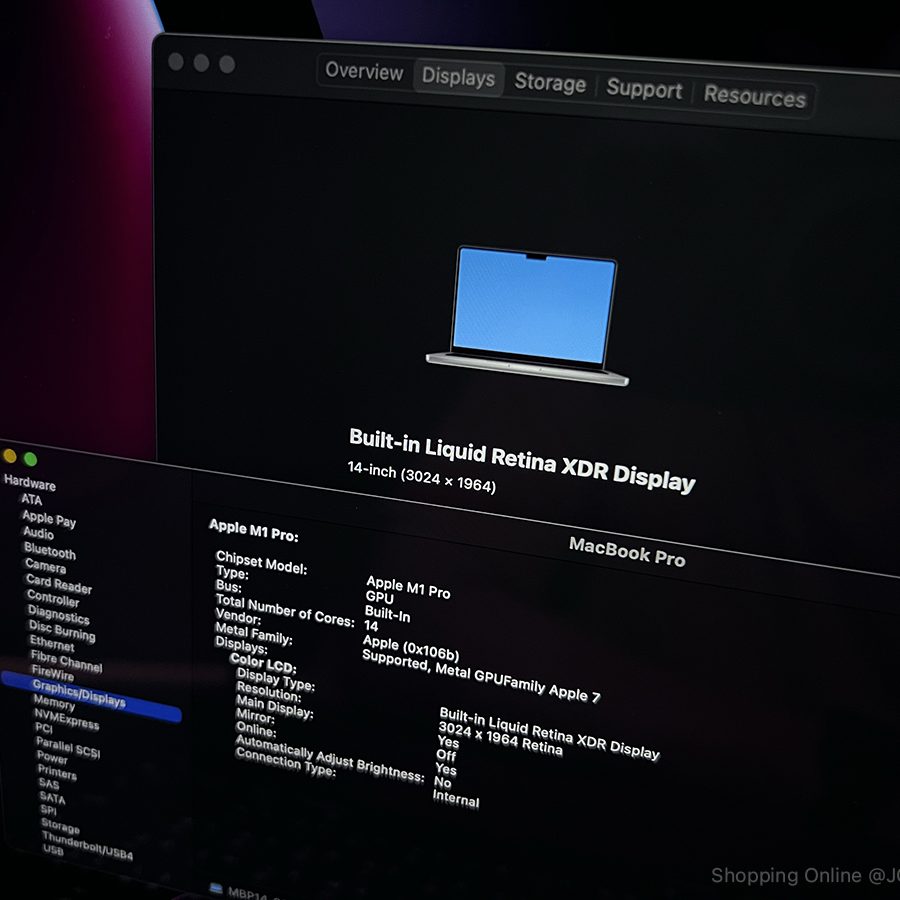Image resolution: width=900 pixels, height=900 pixels.
Task: Click the "Metal Family:" label
Action: coord(254,633)
